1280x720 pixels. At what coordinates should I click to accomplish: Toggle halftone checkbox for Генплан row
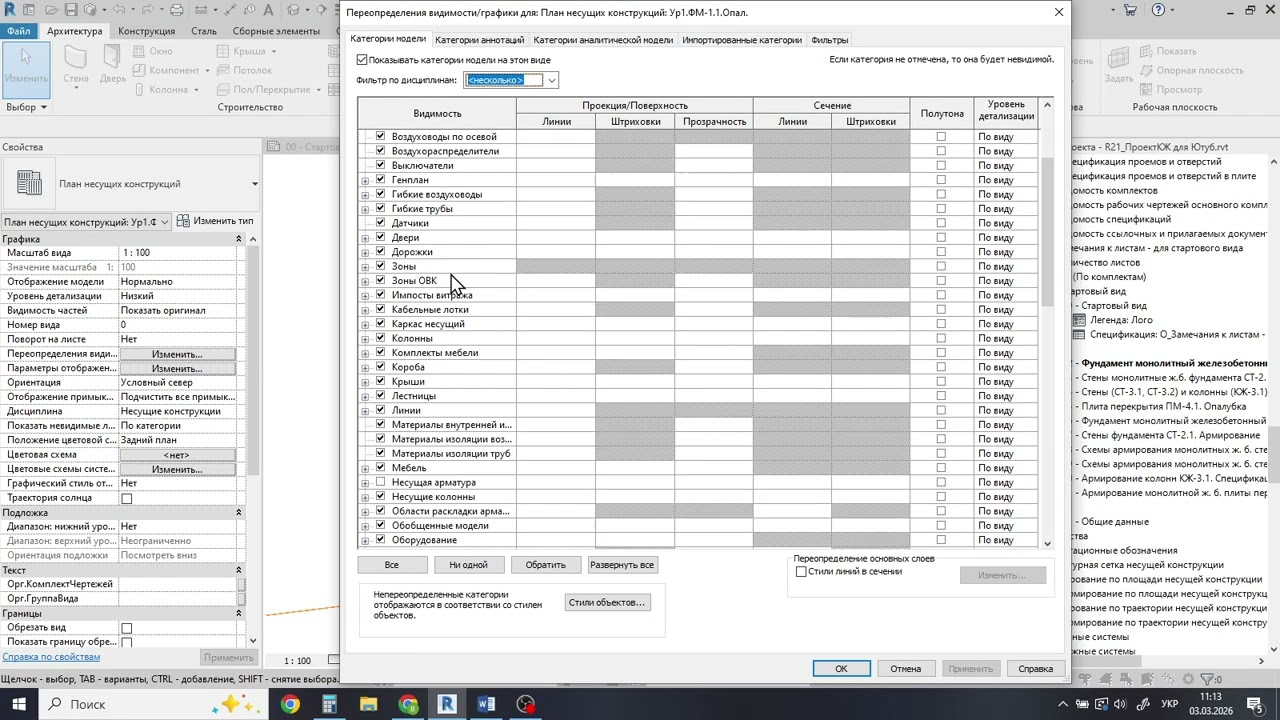(x=940, y=180)
